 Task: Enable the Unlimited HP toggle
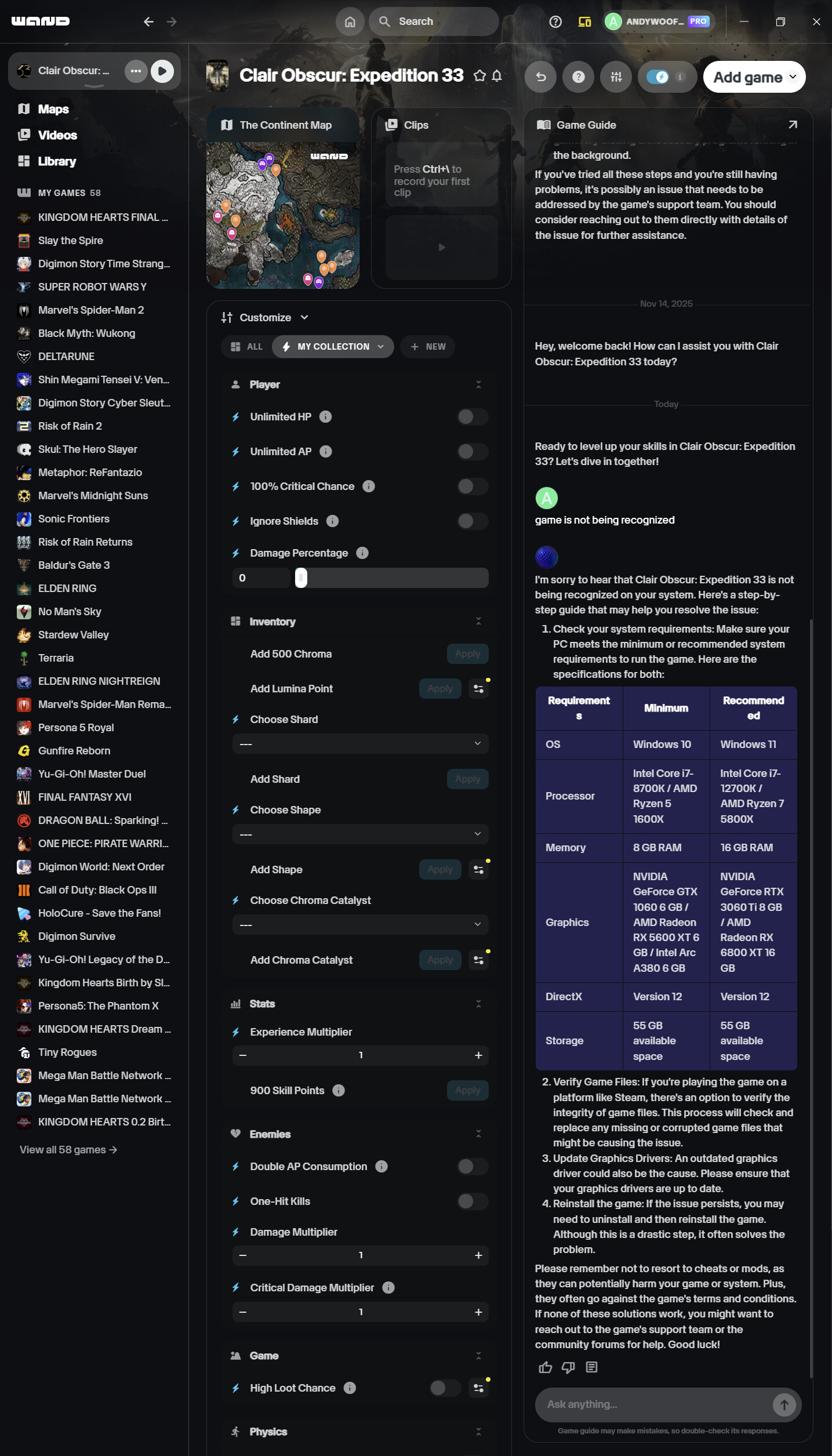point(473,417)
